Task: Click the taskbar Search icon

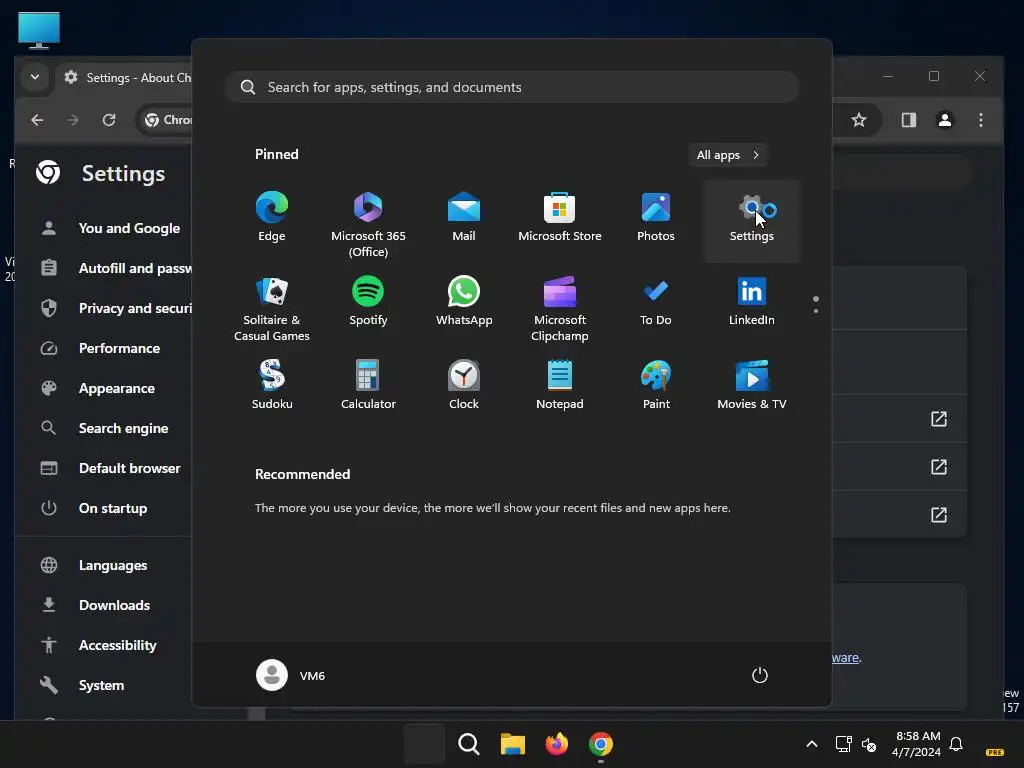Action: point(468,744)
